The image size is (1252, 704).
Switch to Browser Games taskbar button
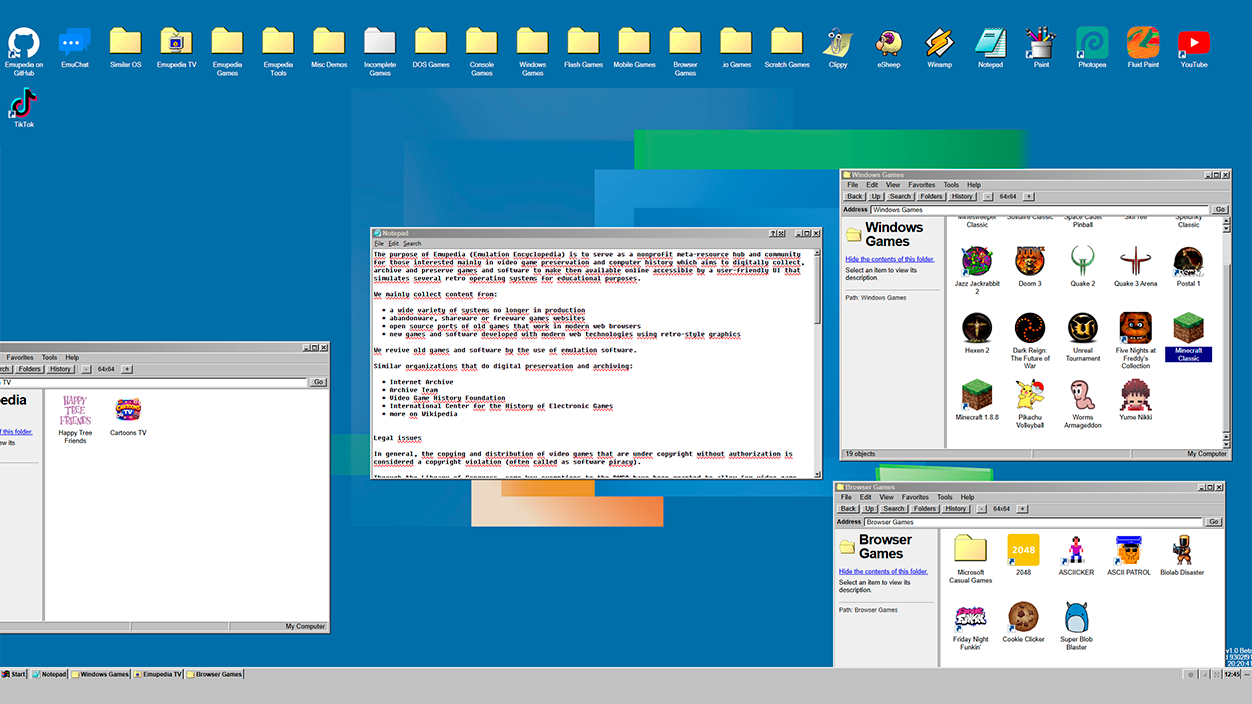(215, 674)
